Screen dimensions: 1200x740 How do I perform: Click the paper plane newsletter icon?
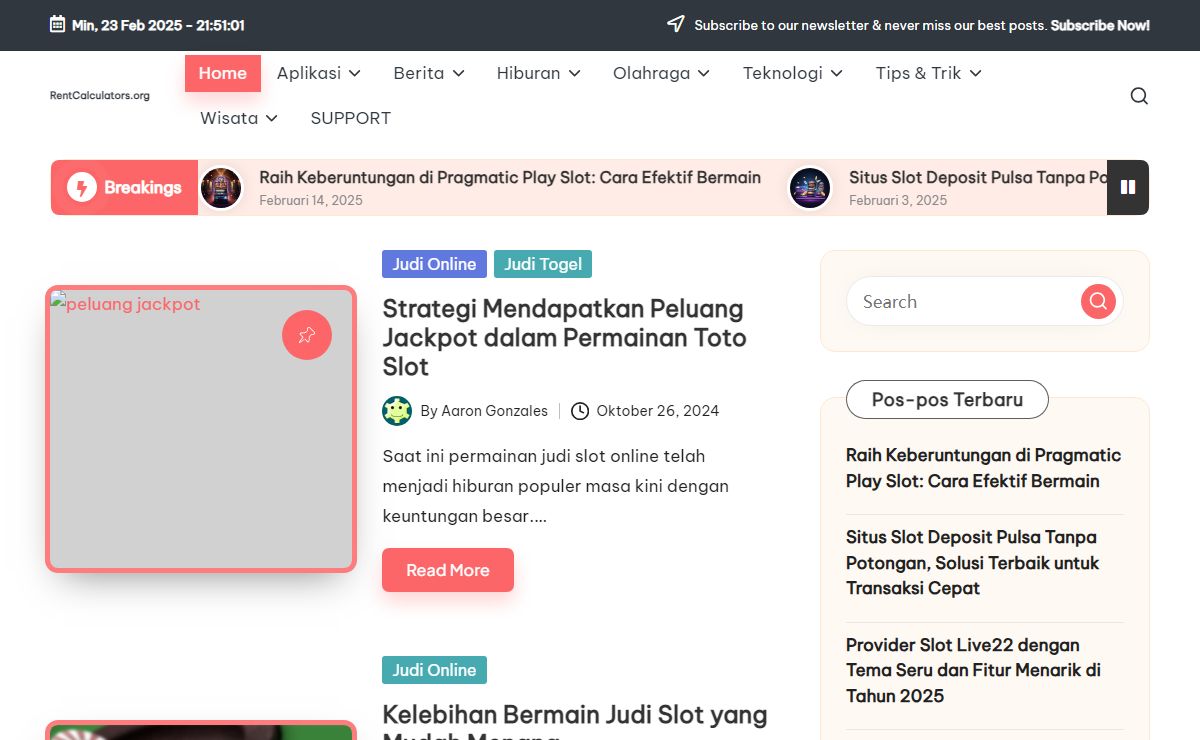[x=677, y=24]
